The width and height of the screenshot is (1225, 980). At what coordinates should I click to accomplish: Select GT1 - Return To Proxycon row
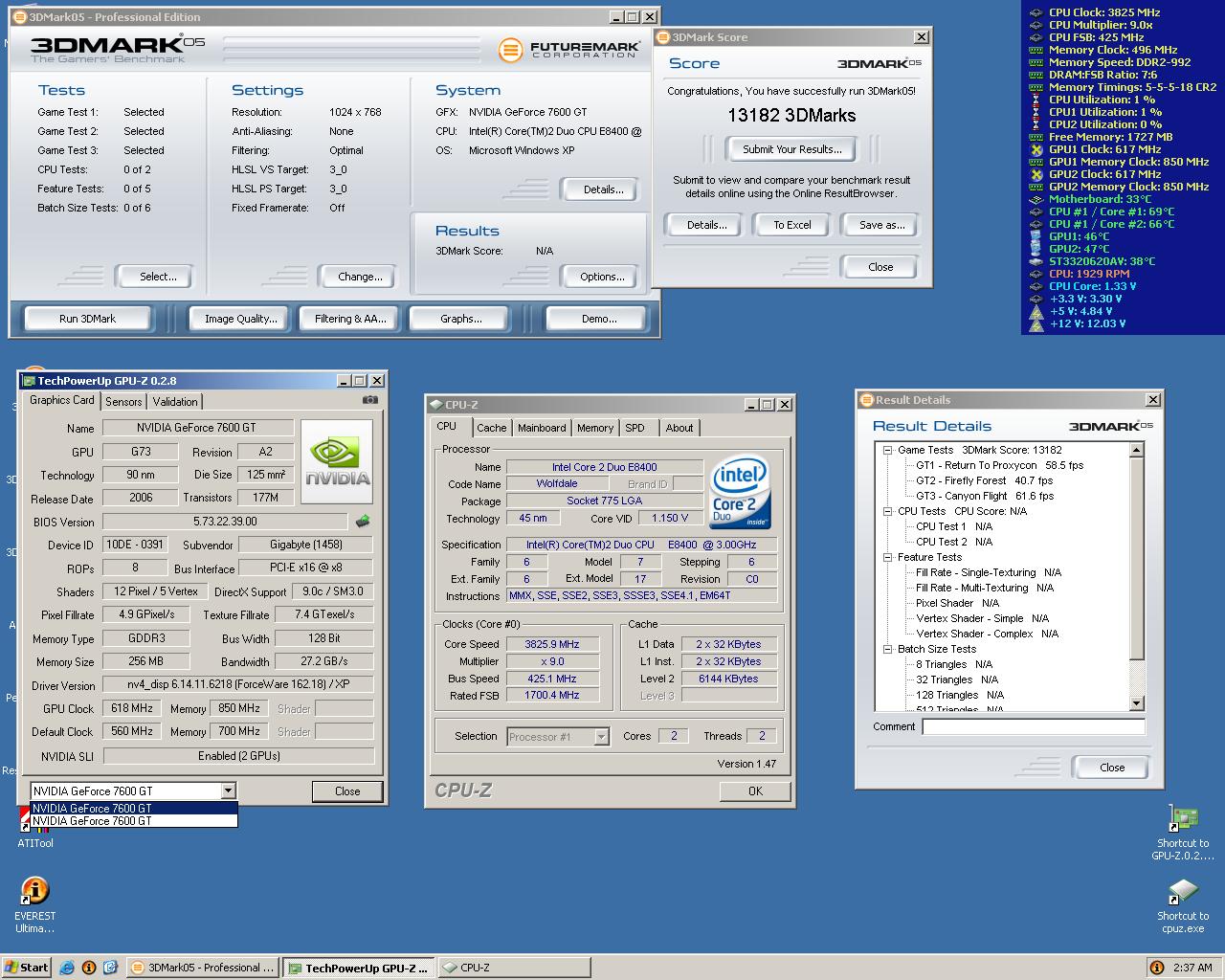(1000, 465)
